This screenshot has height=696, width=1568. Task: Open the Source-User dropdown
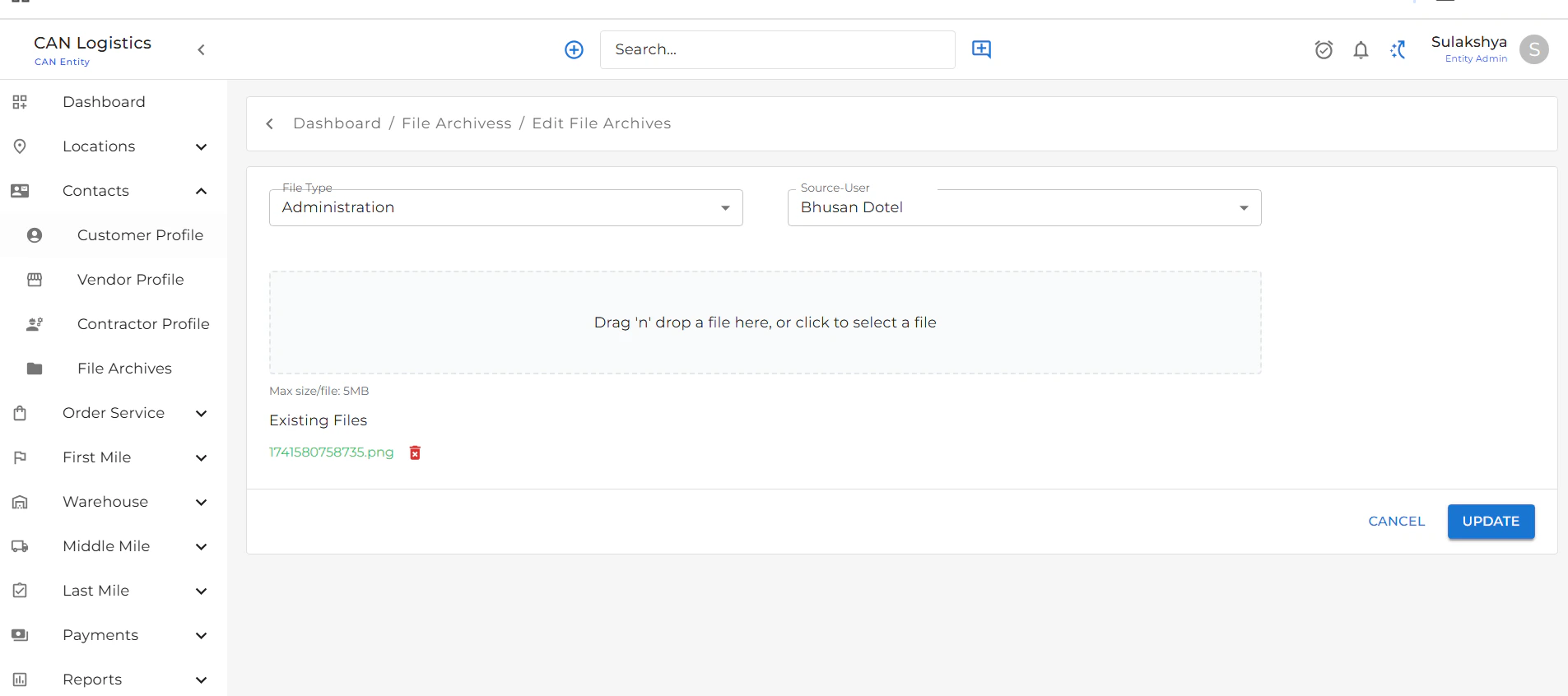[x=1025, y=207]
